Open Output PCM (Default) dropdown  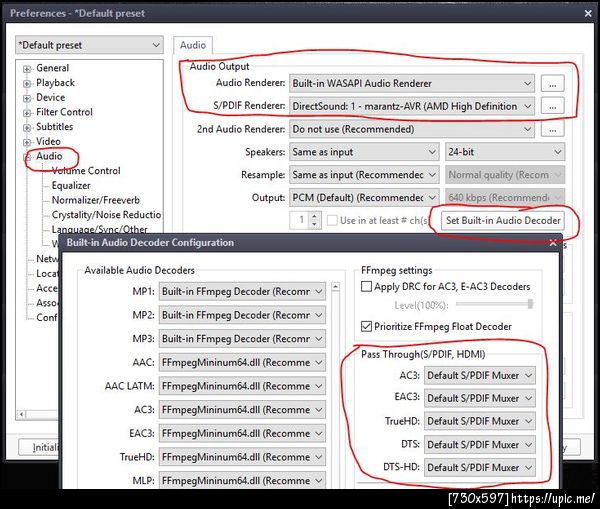(x=364, y=198)
